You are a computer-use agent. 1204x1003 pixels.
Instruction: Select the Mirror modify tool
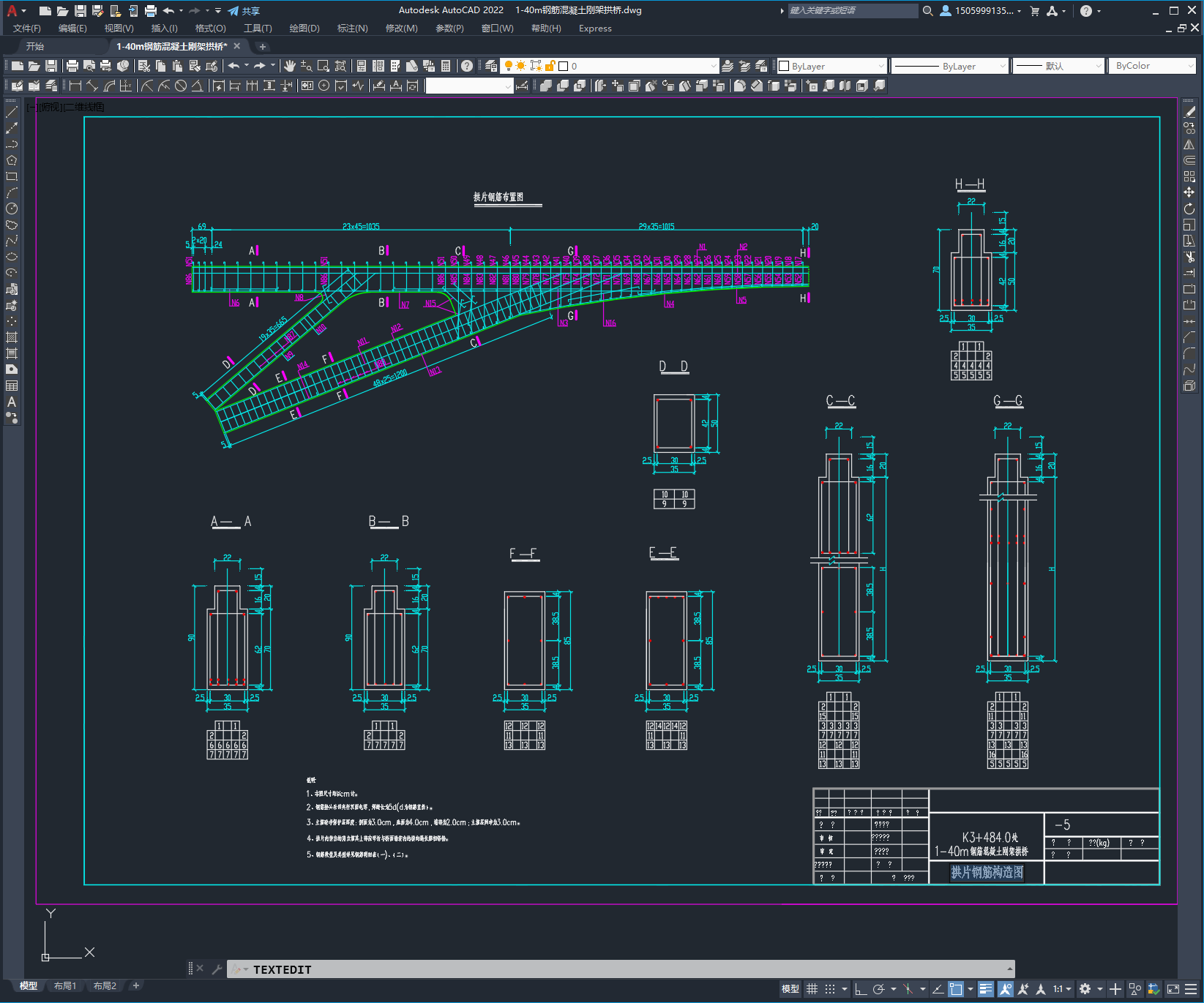(x=1189, y=144)
